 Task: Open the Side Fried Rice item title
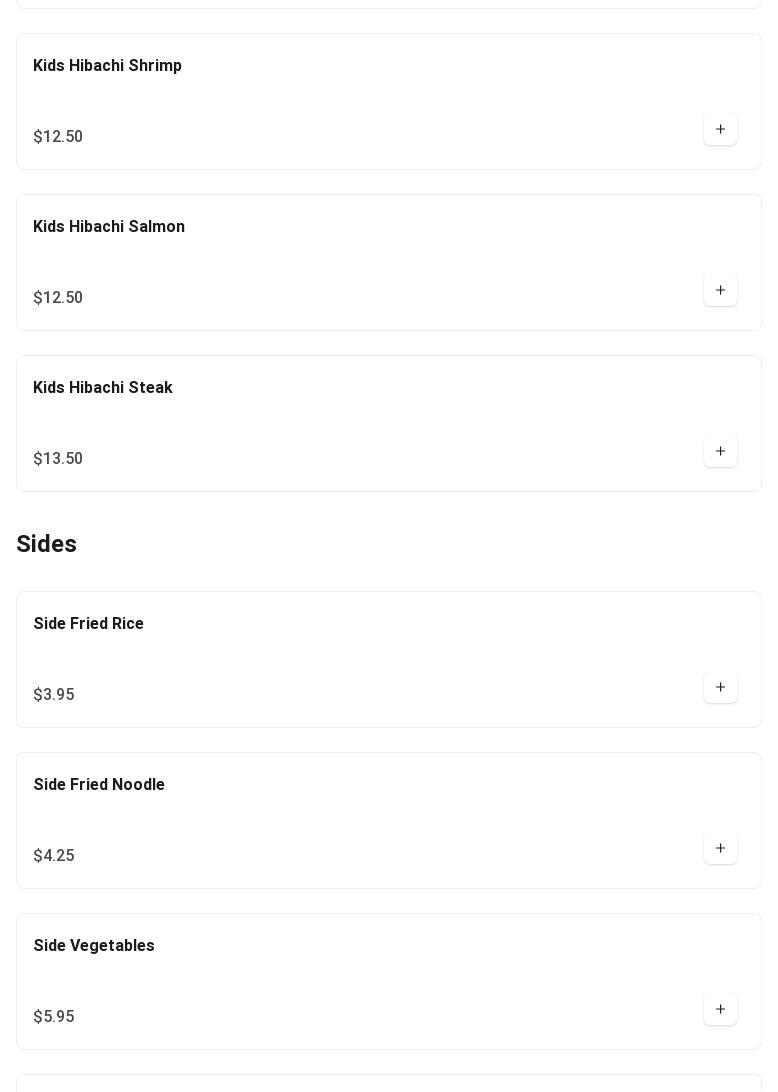[89, 624]
